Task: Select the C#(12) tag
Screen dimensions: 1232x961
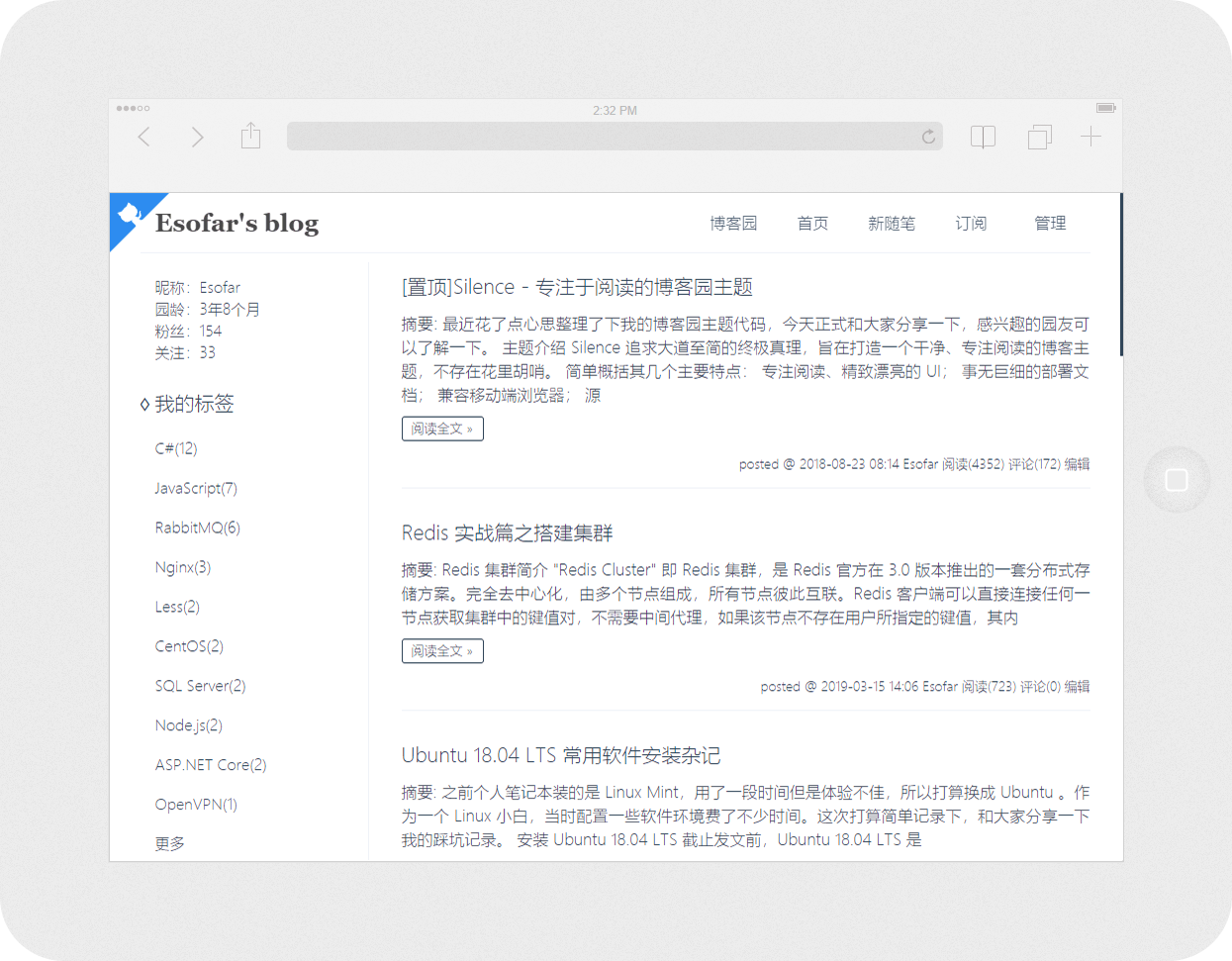Action: tap(176, 448)
